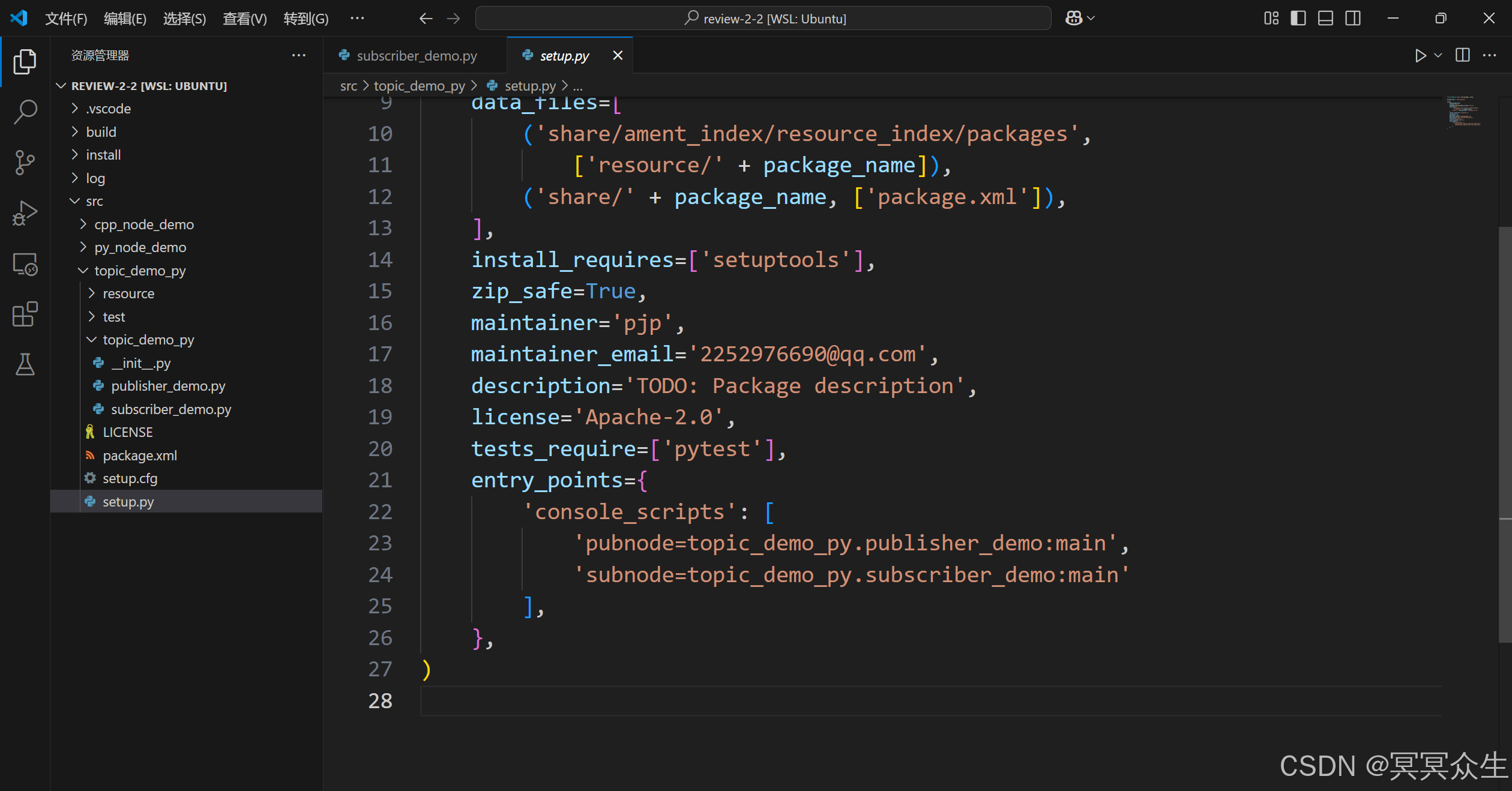The height and width of the screenshot is (791, 1512).
Task: Toggle the secondary side bar visibility
Action: pos(1353,19)
